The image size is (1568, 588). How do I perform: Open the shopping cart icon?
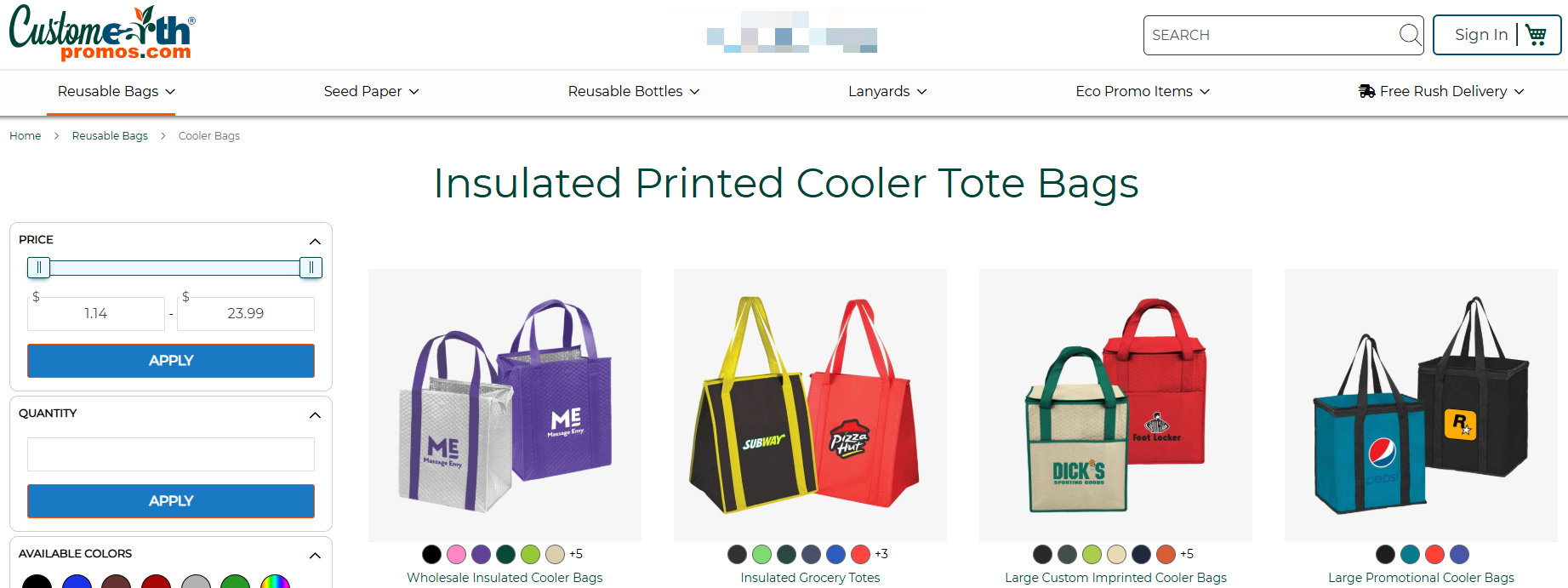1536,35
